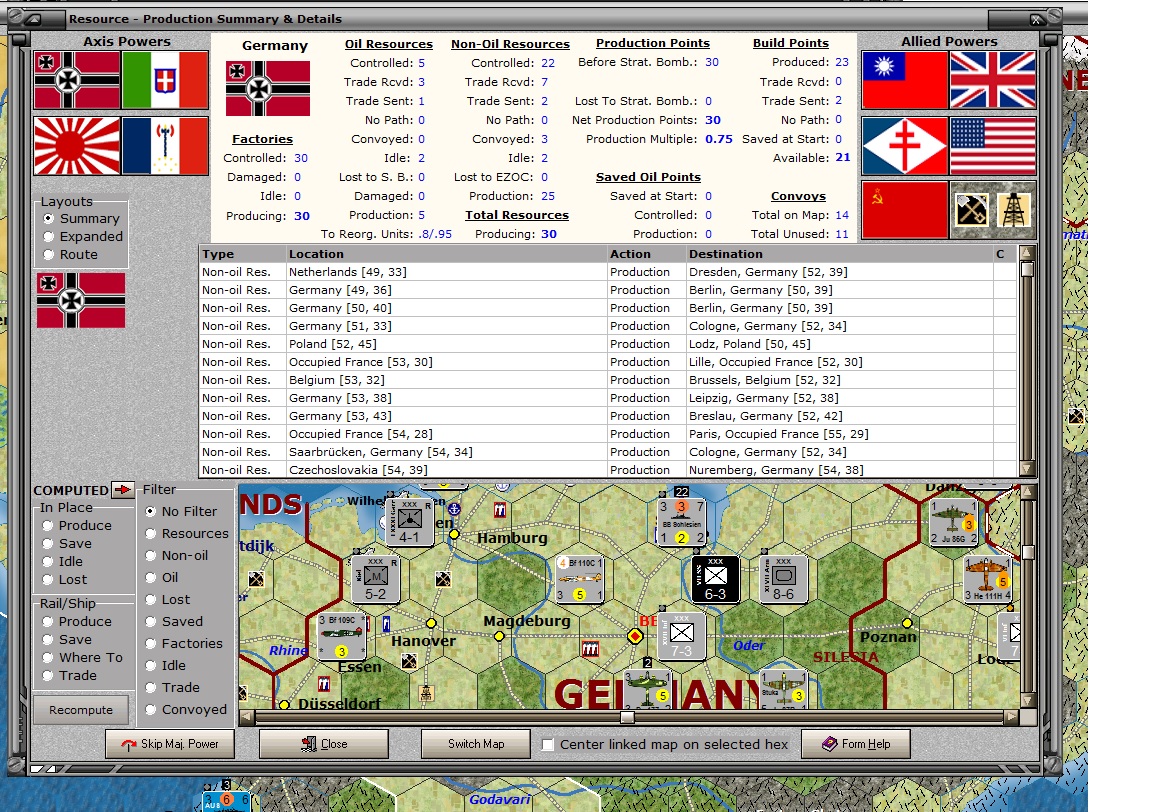1152x812 pixels.
Task: Click the map scroll right arrow
Action: click(x=1012, y=716)
